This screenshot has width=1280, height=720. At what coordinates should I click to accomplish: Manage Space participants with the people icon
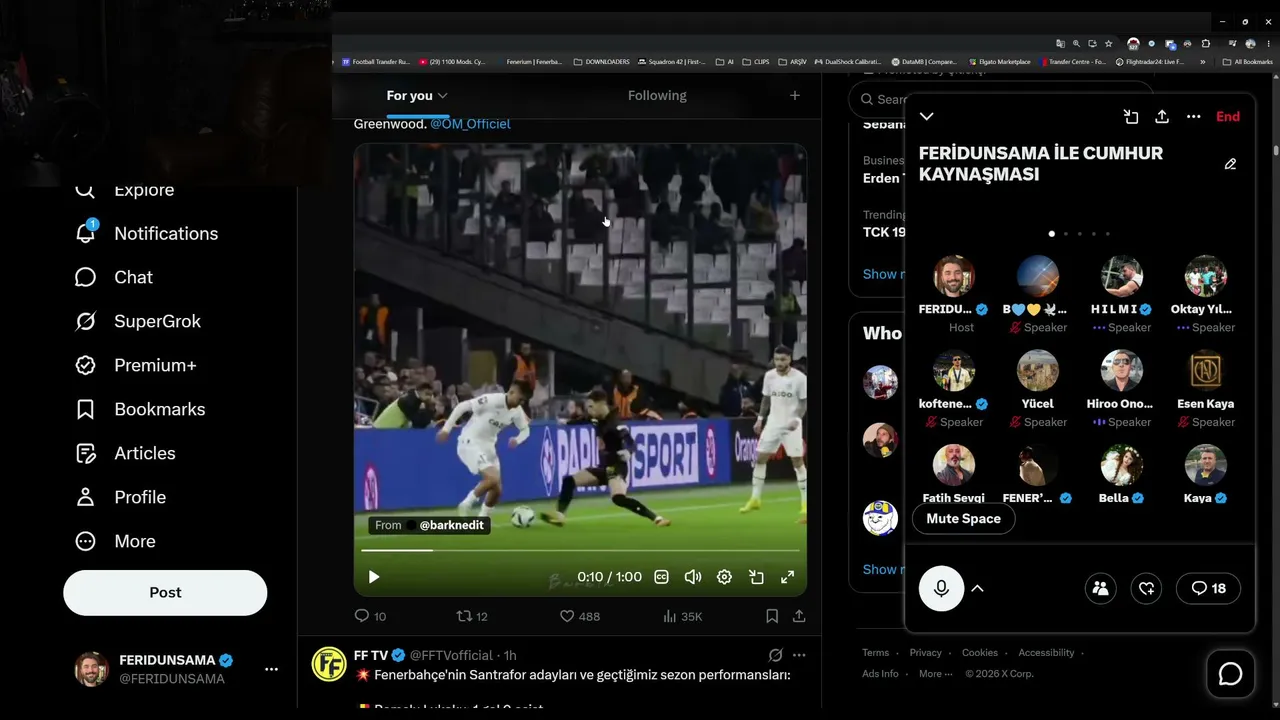(1101, 588)
